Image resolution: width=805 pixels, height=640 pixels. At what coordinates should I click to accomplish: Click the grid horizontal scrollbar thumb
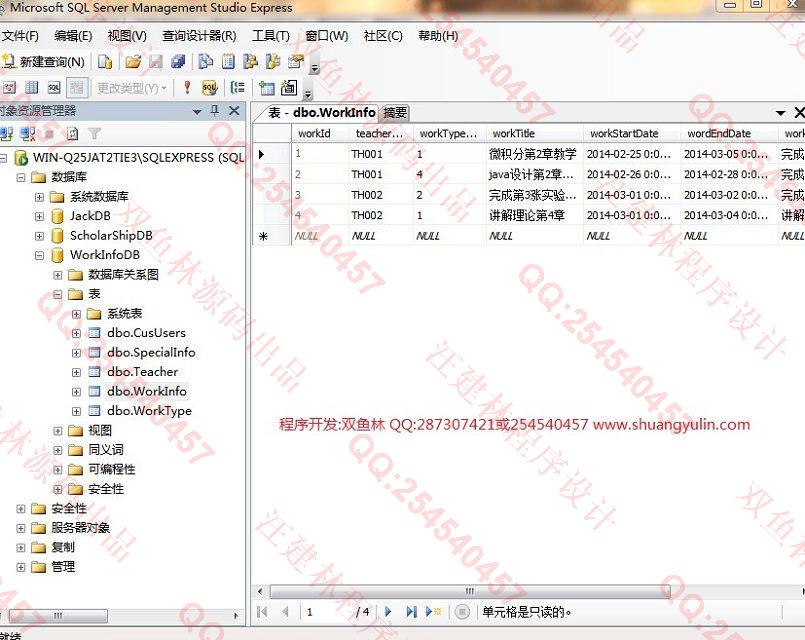click(470, 591)
